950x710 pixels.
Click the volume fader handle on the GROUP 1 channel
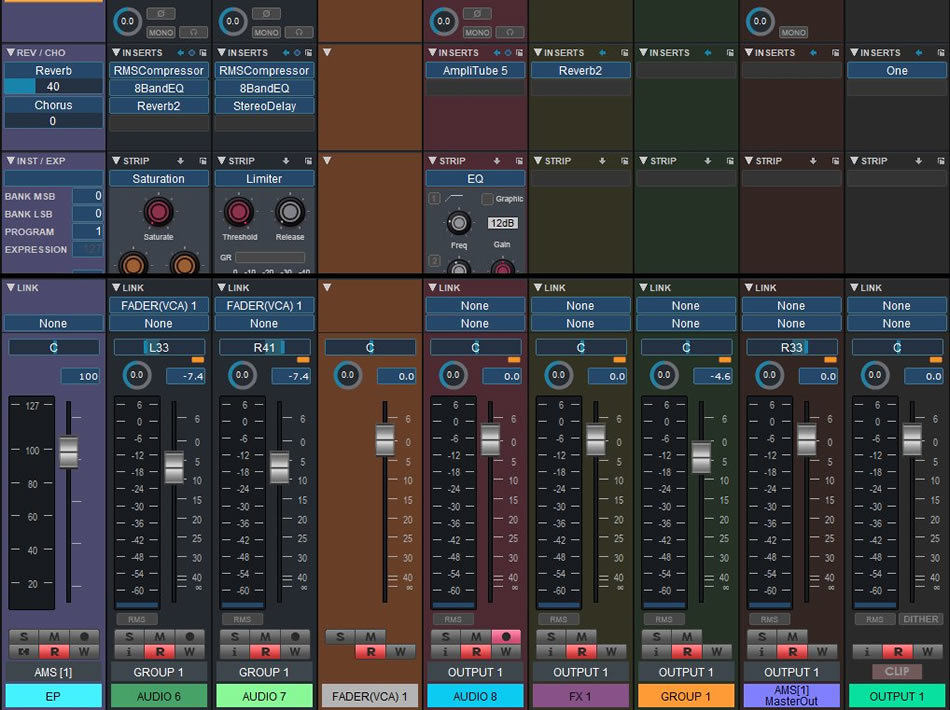[701, 456]
